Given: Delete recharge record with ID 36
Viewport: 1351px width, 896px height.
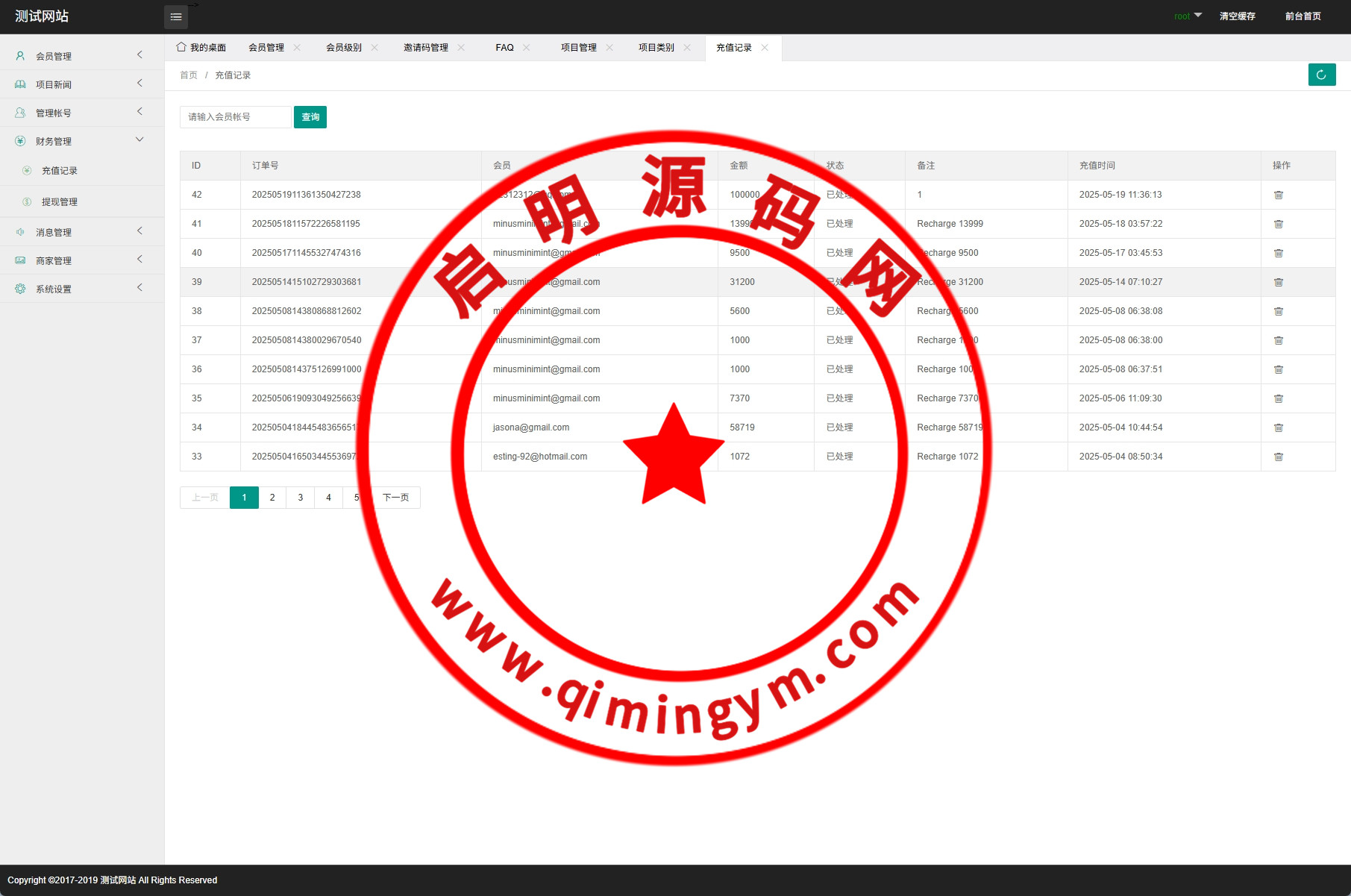Looking at the screenshot, I should [x=1278, y=369].
